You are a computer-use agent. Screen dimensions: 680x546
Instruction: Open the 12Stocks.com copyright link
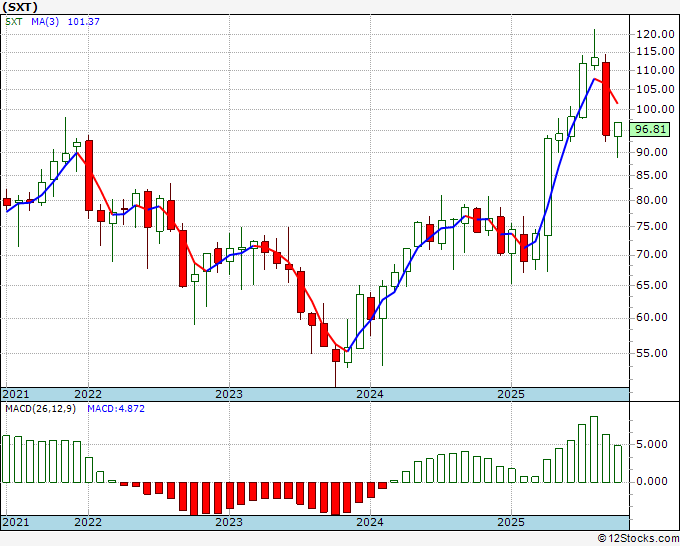point(638,539)
